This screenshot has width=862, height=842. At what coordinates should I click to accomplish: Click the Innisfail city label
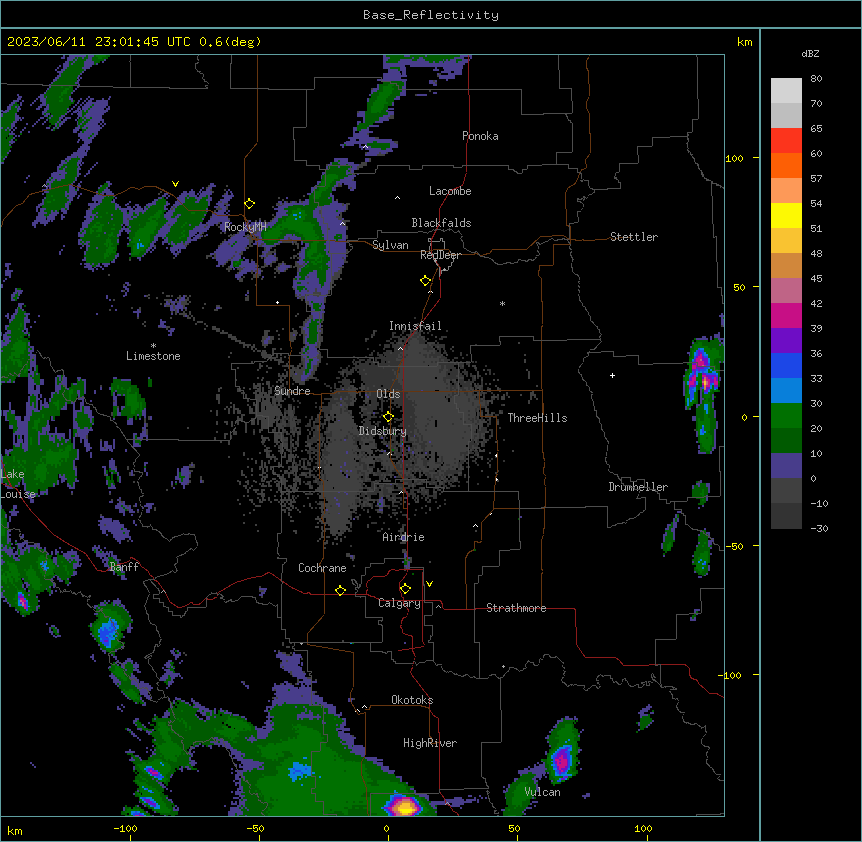[415, 326]
